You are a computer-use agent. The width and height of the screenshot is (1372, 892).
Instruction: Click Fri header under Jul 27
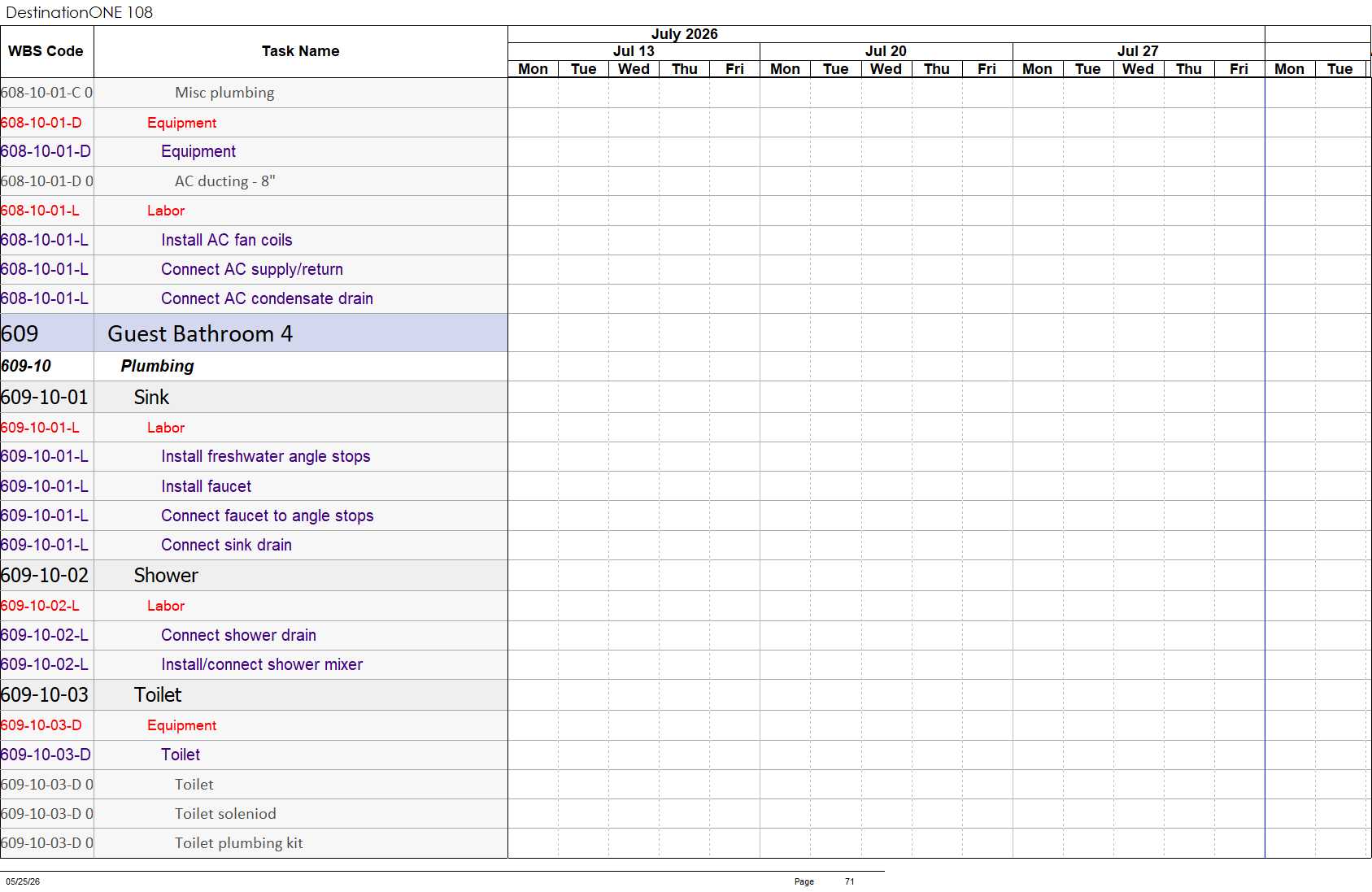(1239, 69)
